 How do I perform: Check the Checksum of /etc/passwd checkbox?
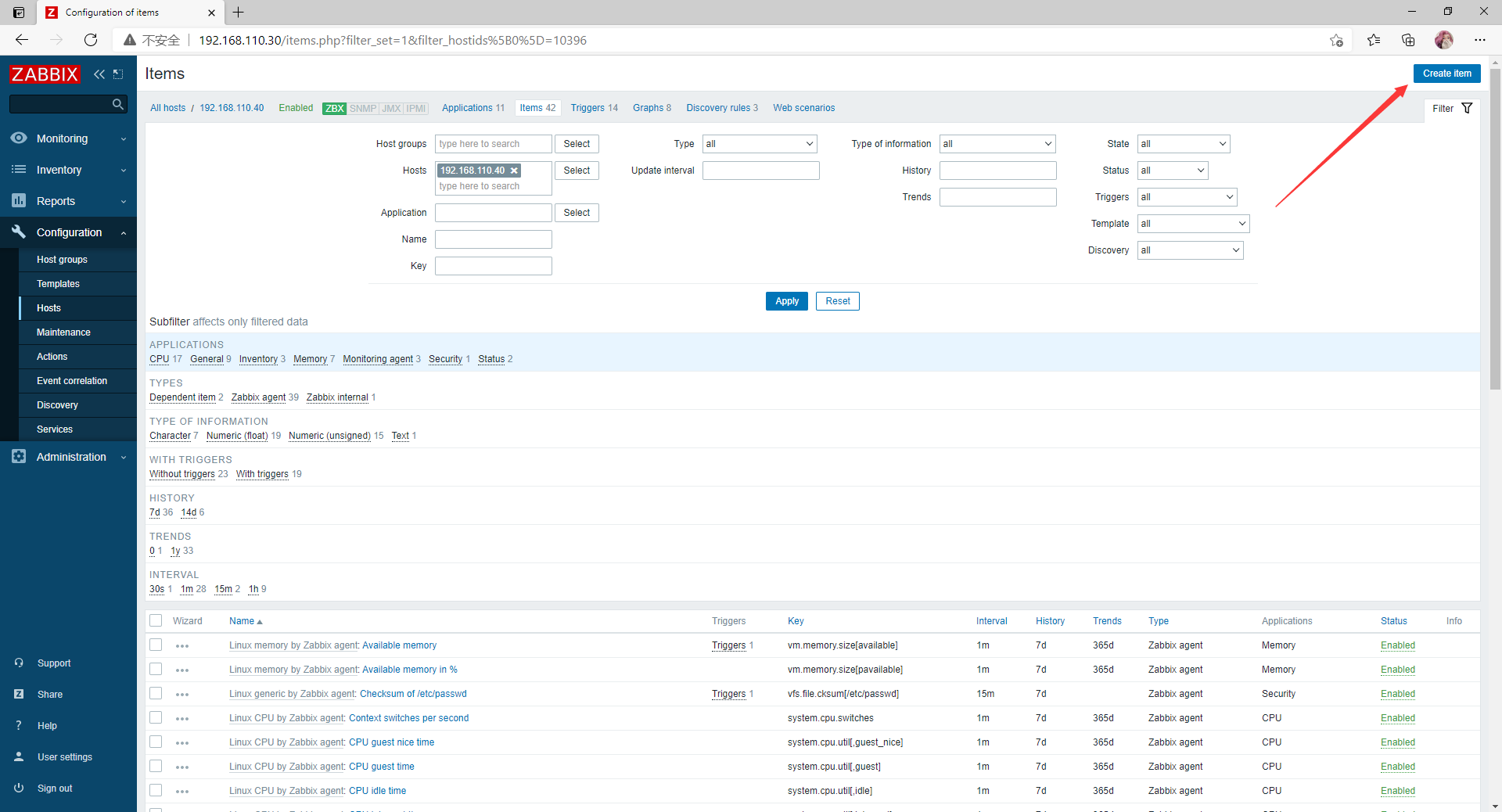click(156, 693)
